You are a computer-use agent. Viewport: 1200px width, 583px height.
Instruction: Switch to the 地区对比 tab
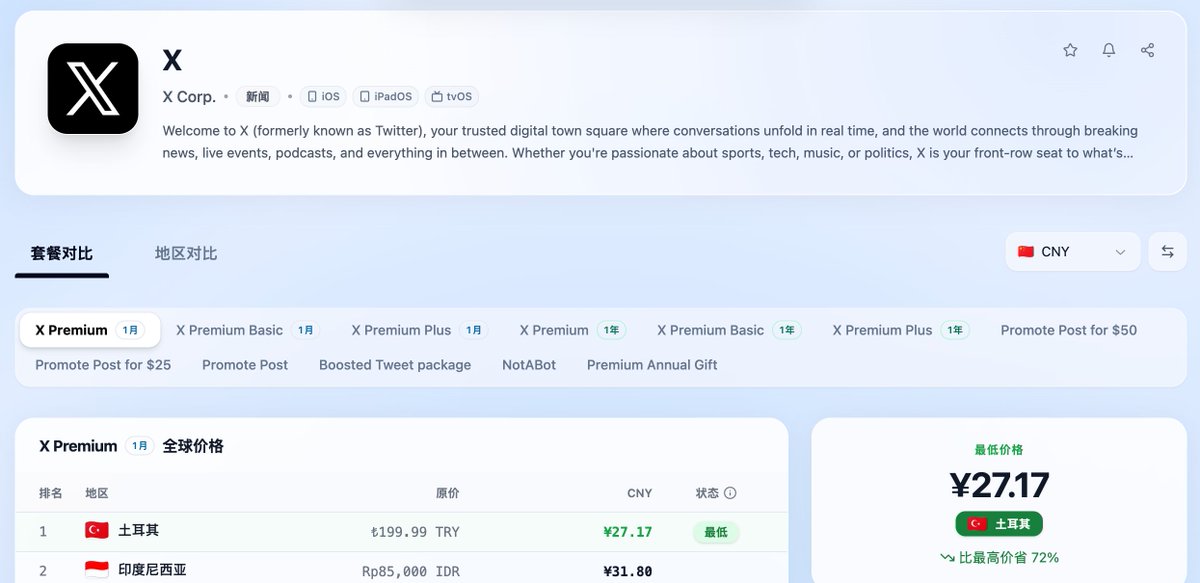186,253
